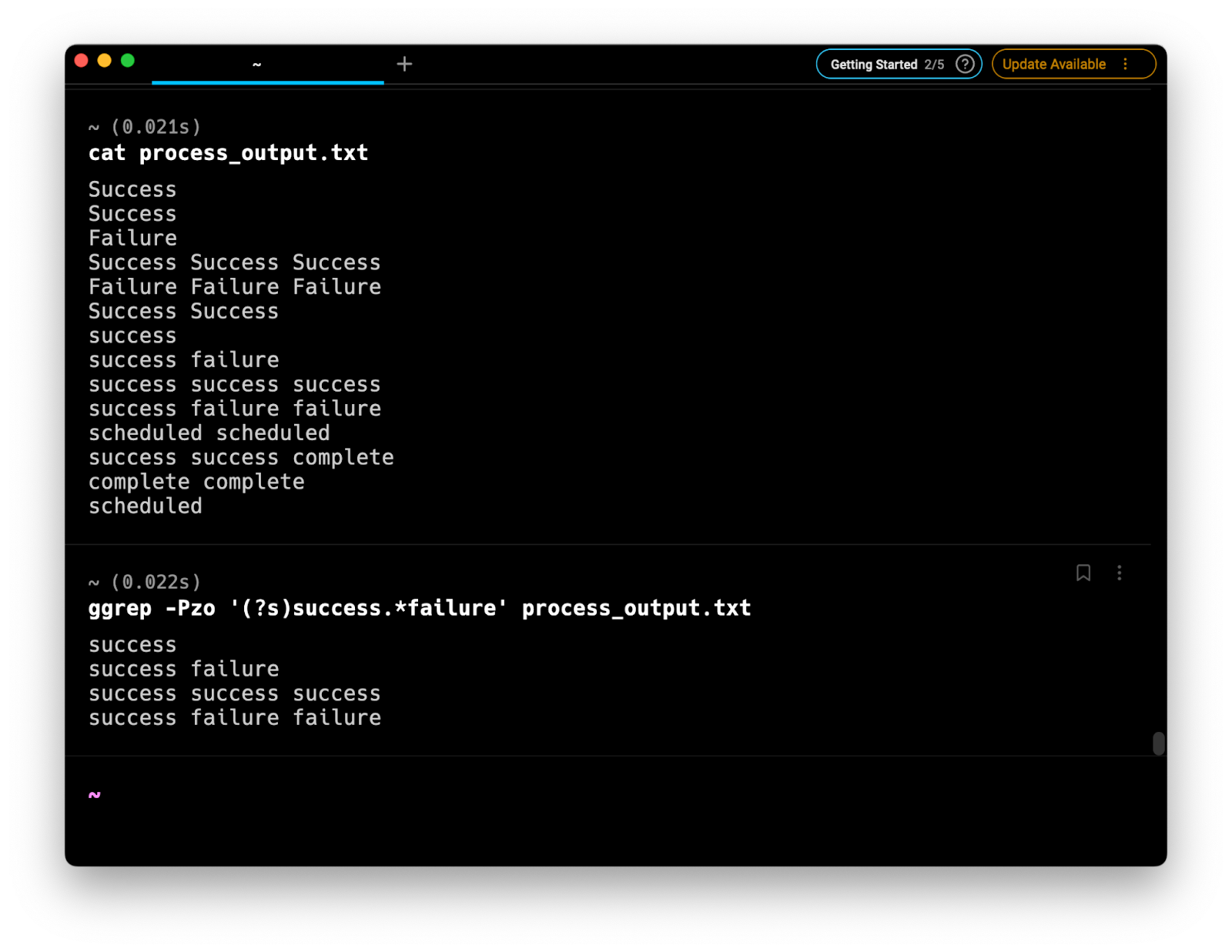Click the scheduled scheduled output line
The height and width of the screenshot is (952, 1232).
(x=209, y=433)
